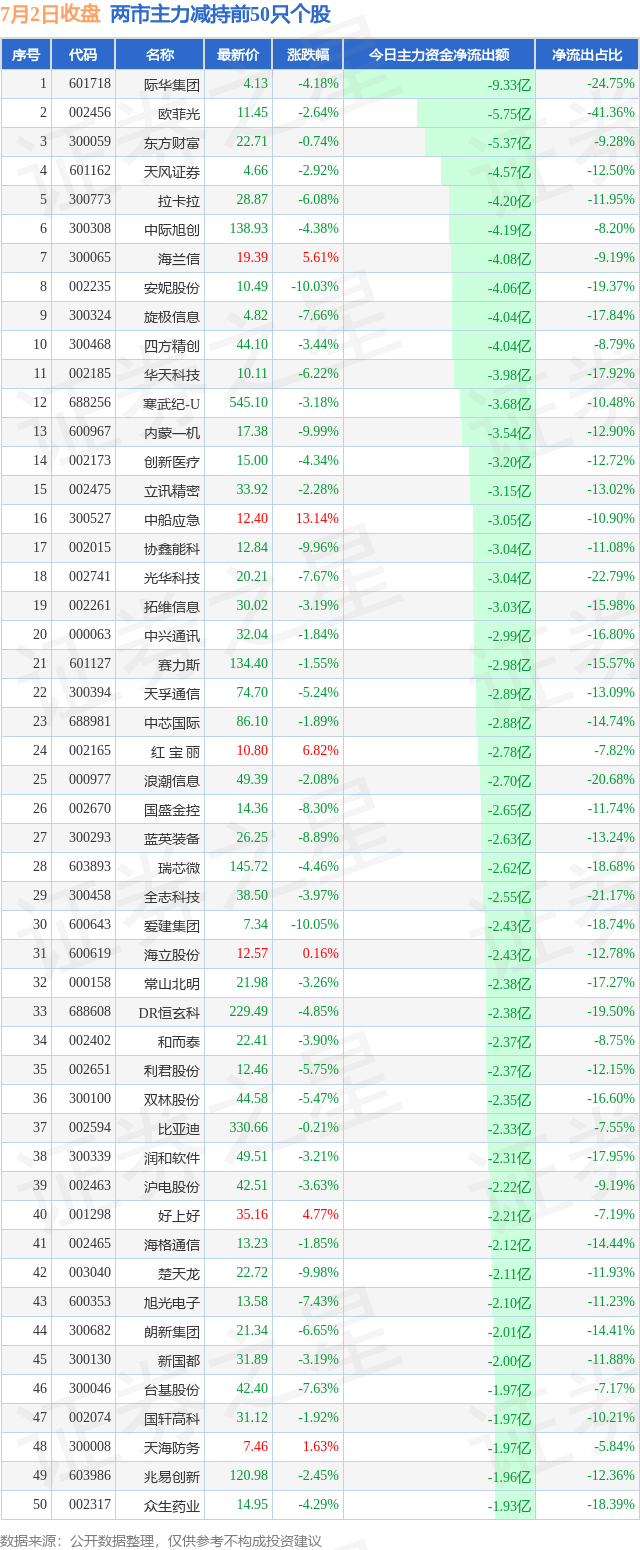Select stock name 全志科技
Viewport: 640px width, 1550px height.
point(172,896)
